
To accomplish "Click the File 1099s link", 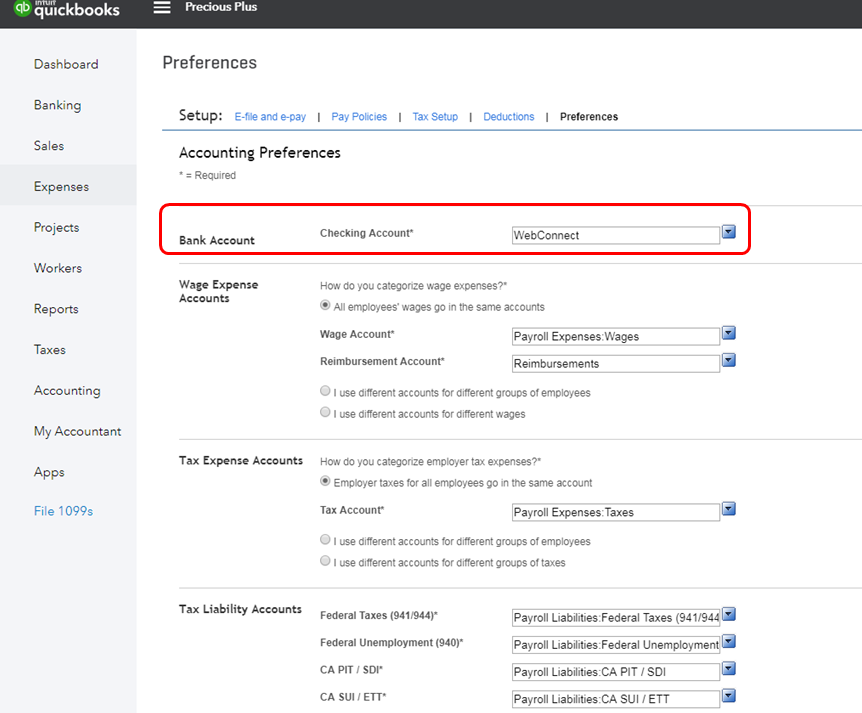I will coord(63,511).
